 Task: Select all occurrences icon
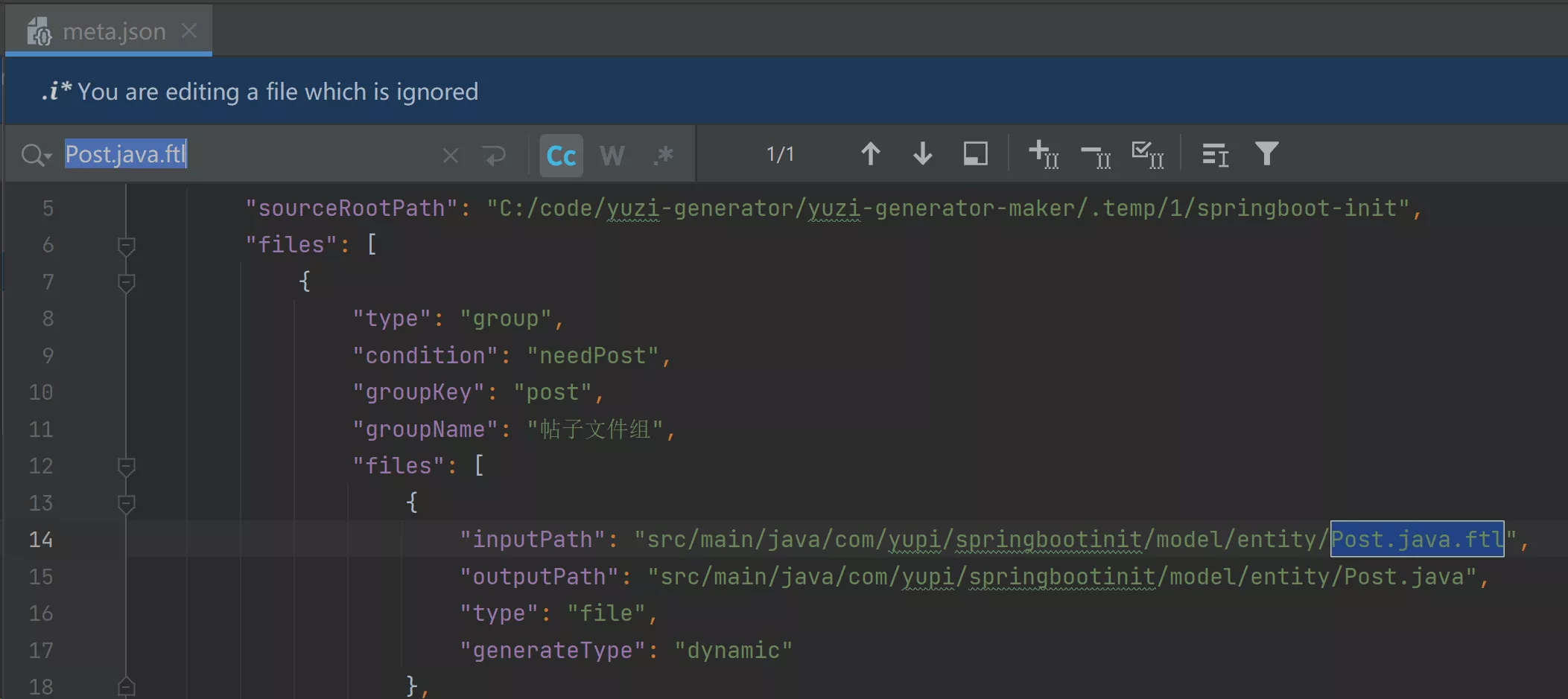1148,154
